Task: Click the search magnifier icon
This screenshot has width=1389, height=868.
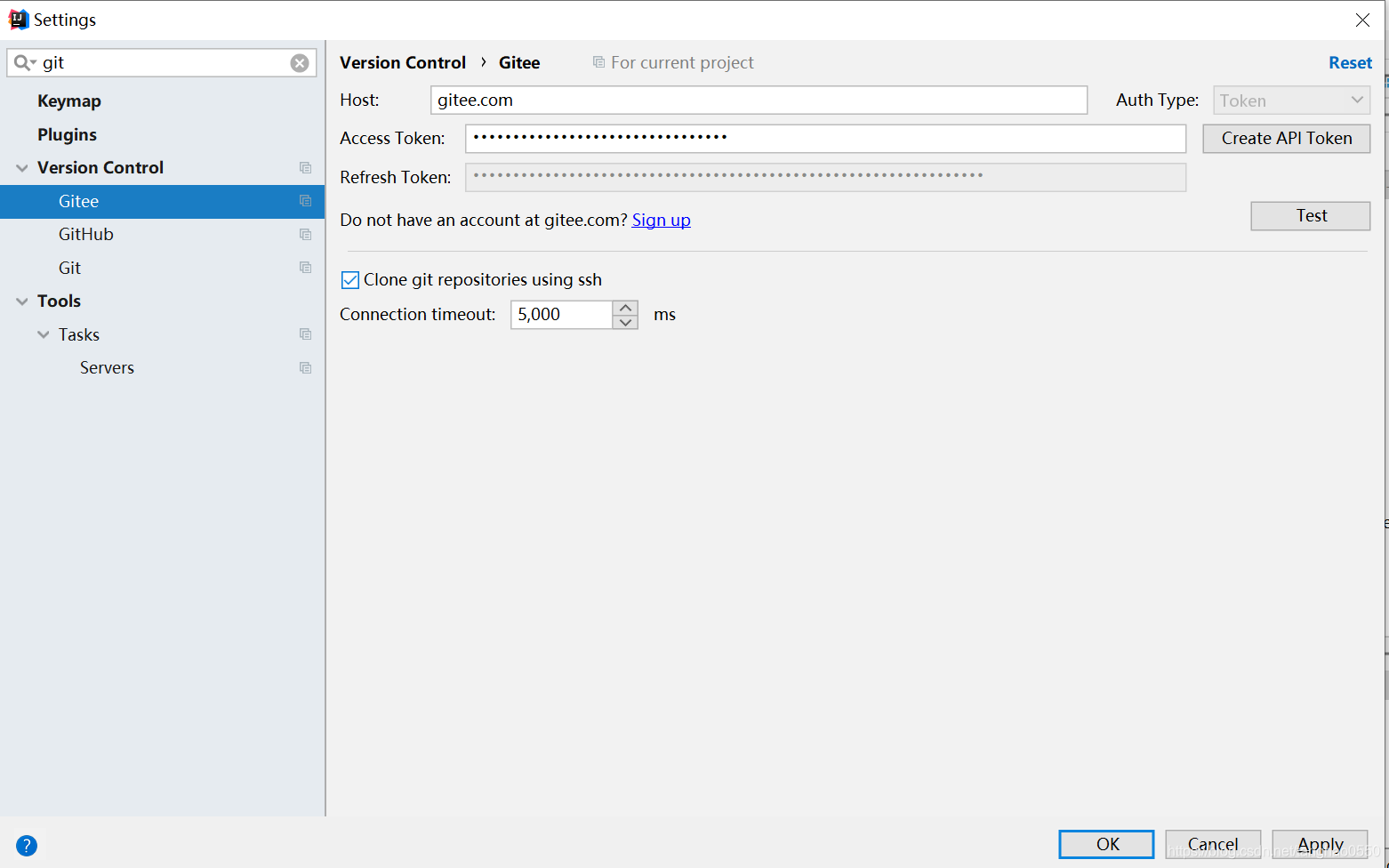Action: [22, 63]
